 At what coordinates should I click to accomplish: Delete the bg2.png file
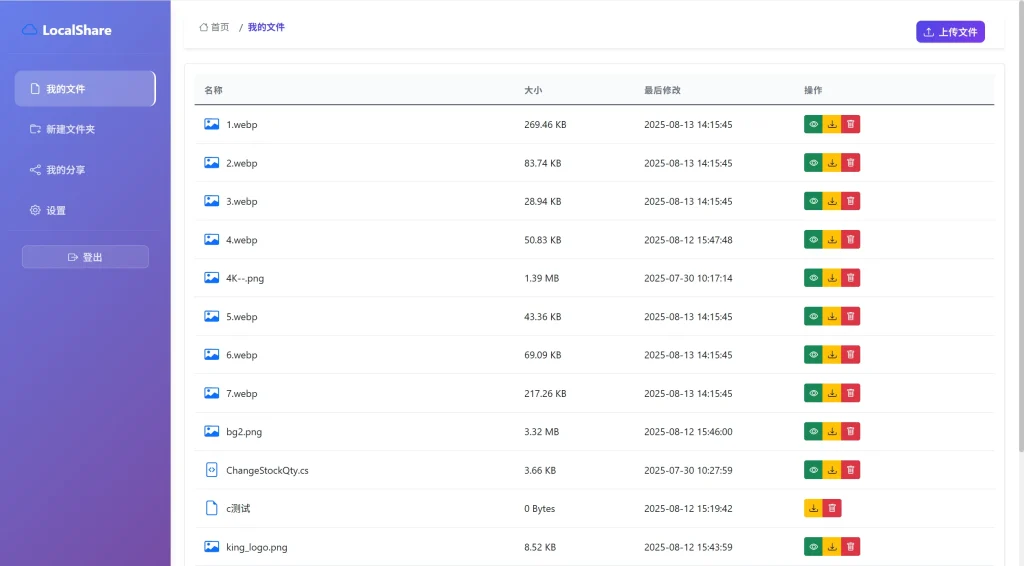(x=850, y=431)
